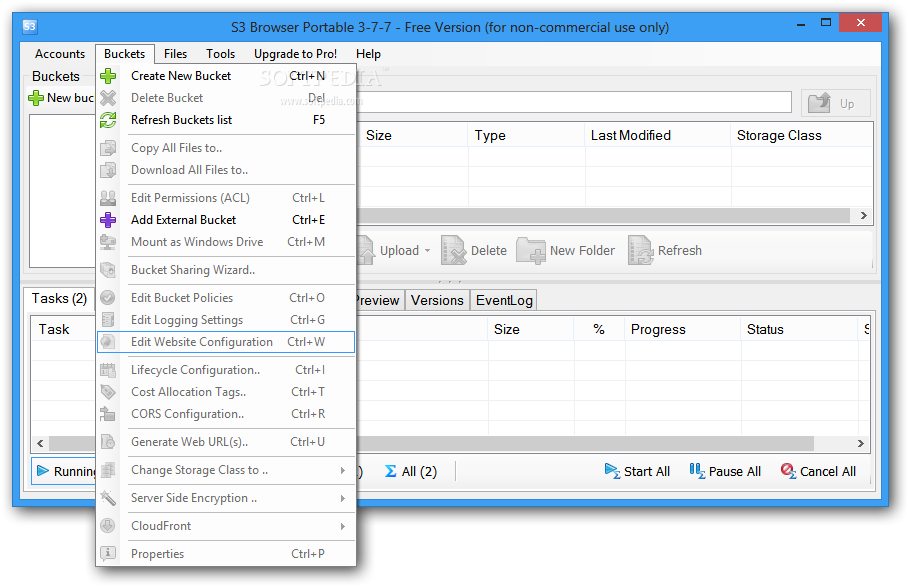Screen dimensions: 909x587
Task: Click the Up navigation button
Action: click(835, 104)
